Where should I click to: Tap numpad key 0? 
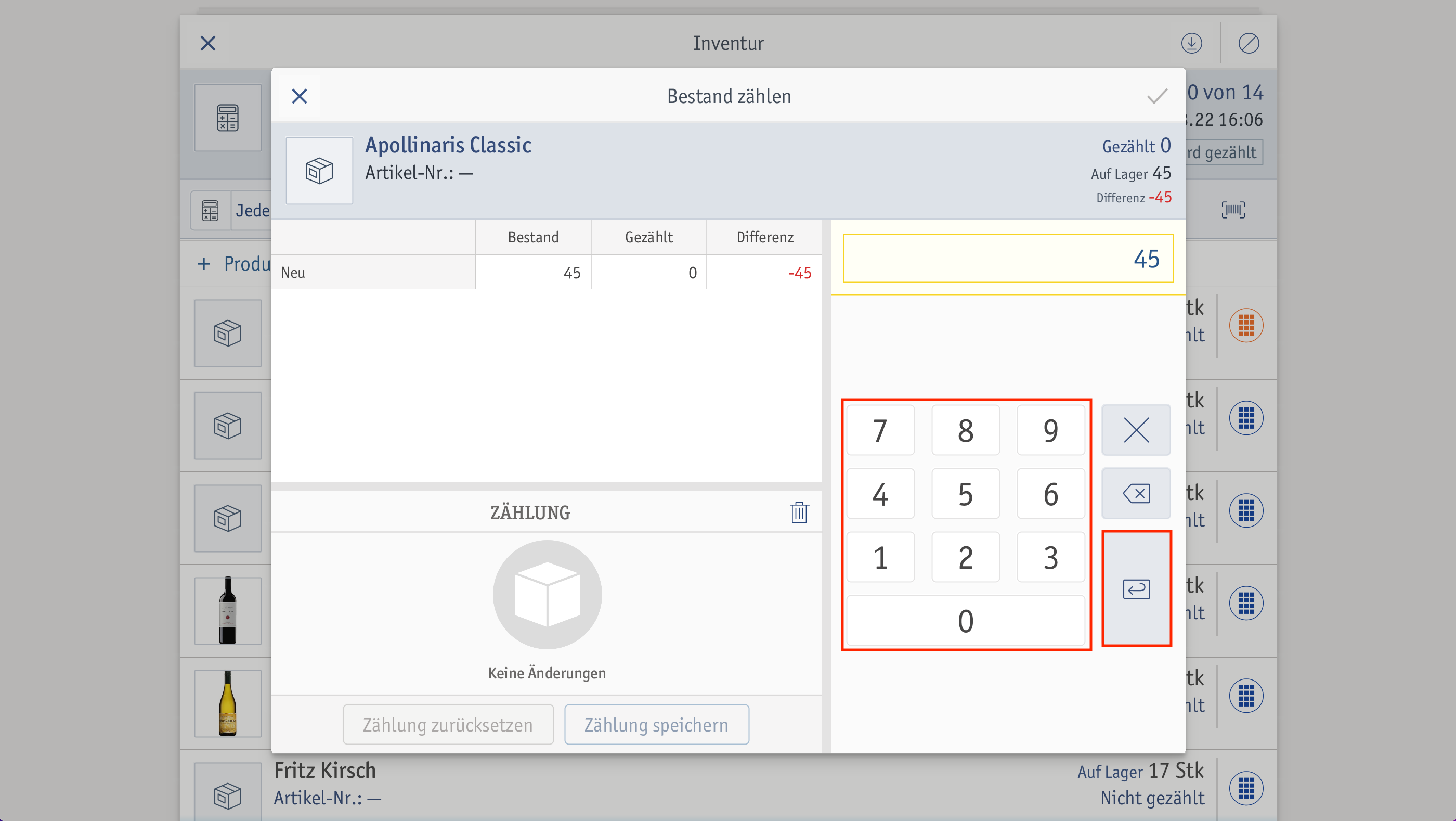[966, 620]
